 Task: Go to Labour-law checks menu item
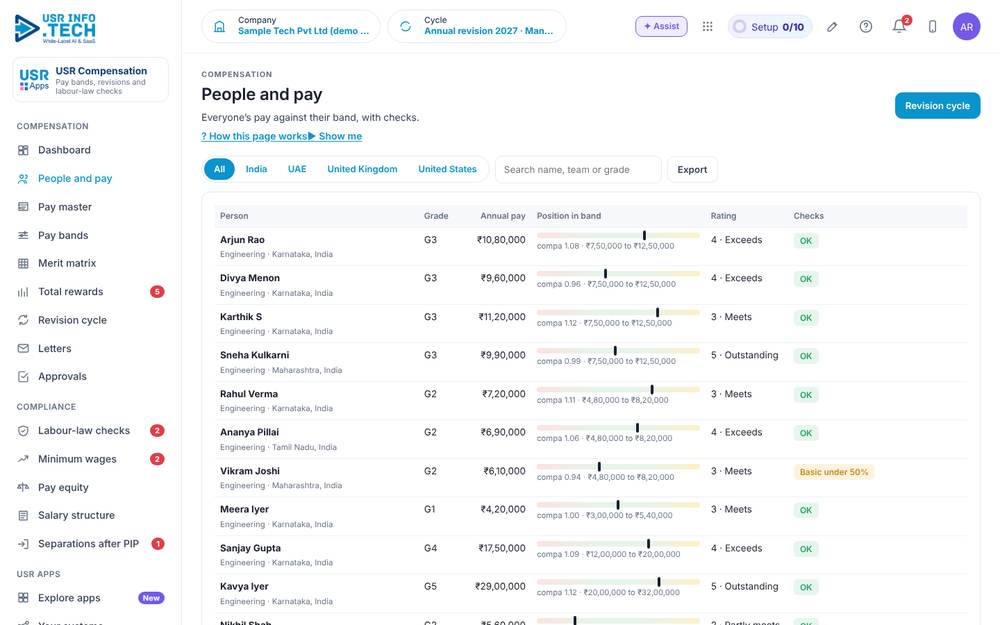coord(91,431)
